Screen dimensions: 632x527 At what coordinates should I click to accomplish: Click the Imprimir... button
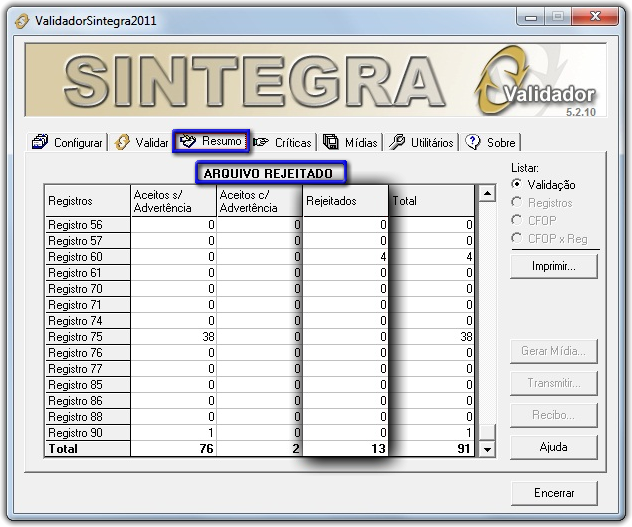pyautogui.click(x=554, y=266)
